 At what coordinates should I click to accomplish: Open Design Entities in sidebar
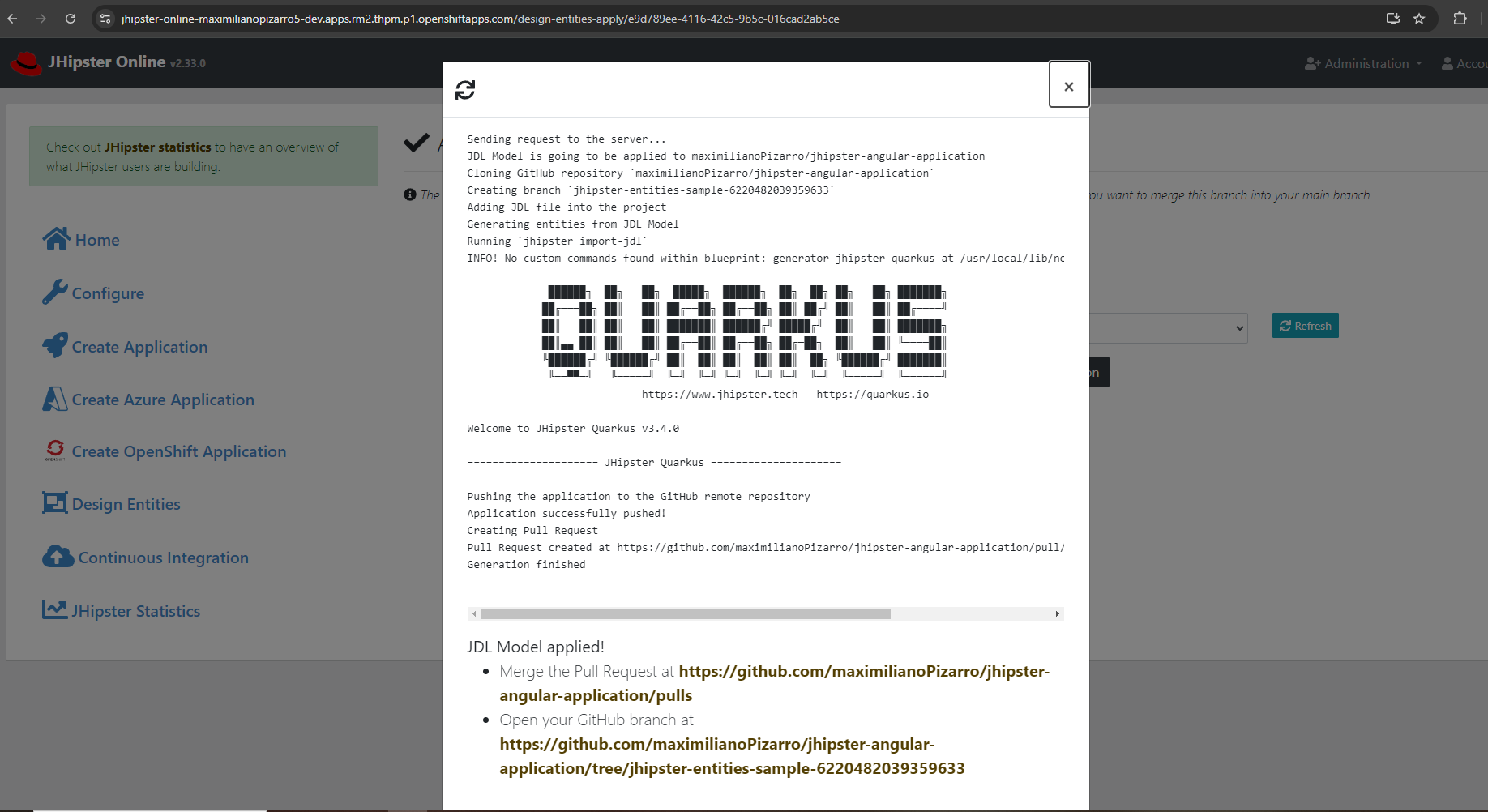pos(126,504)
